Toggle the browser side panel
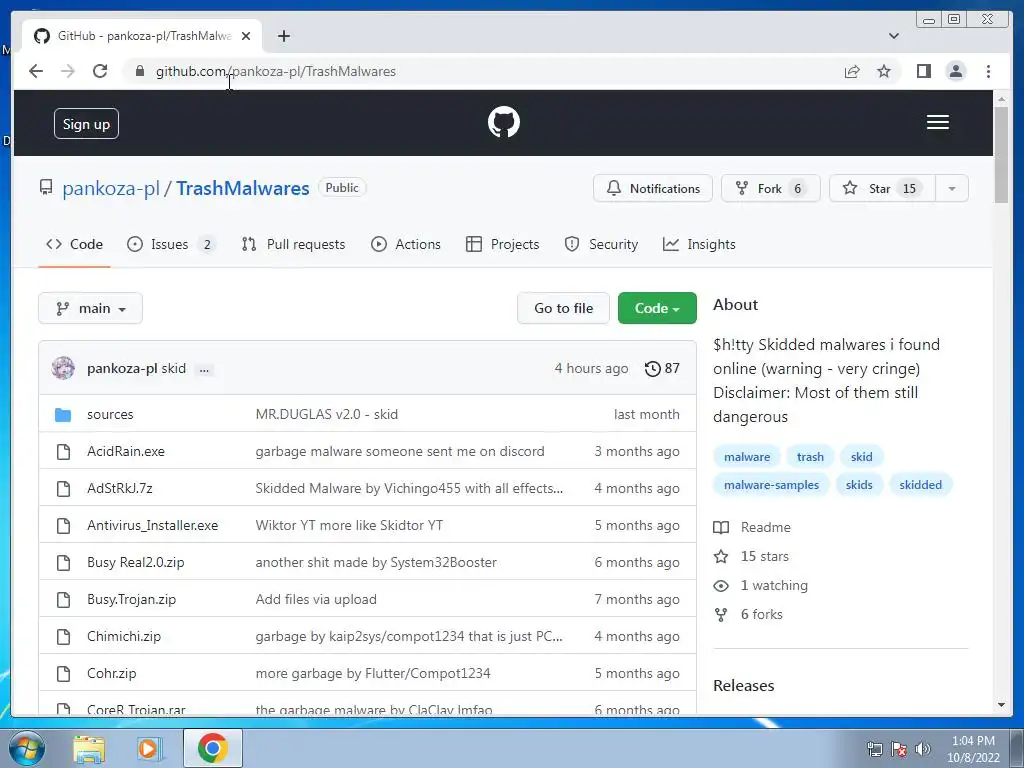Screen dimensions: 1024x768 tap(923, 71)
